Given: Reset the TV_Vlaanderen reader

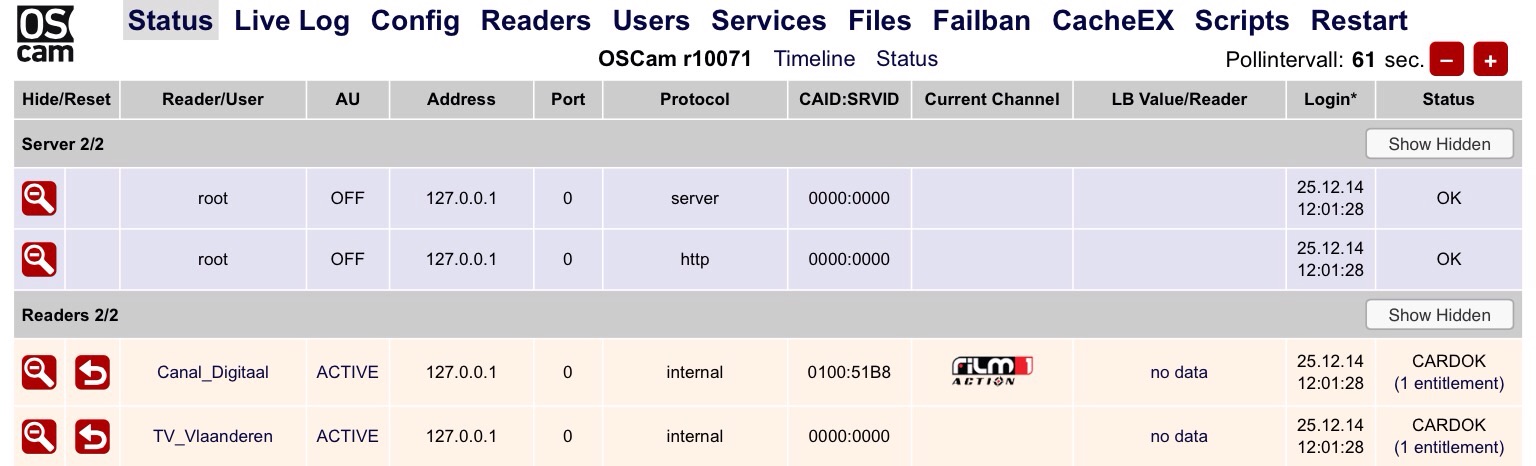Looking at the screenshot, I should click(92, 436).
